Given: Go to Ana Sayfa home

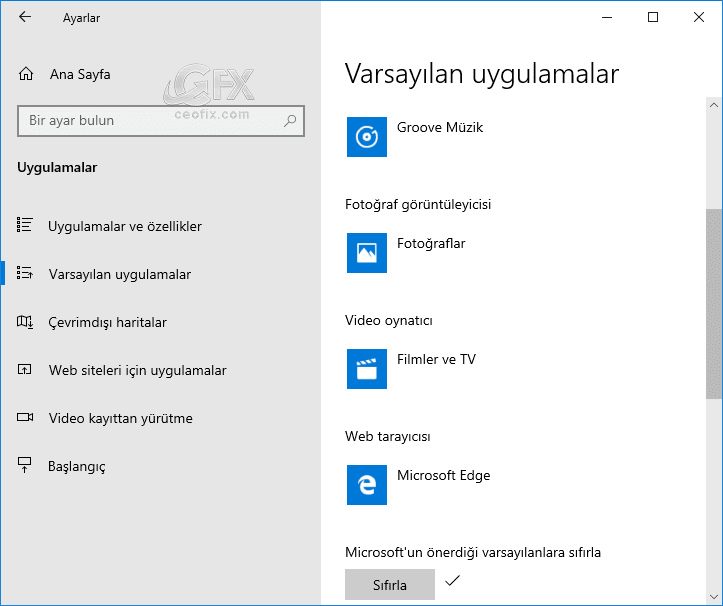Looking at the screenshot, I should pyautogui.click(x=80, y=74).
